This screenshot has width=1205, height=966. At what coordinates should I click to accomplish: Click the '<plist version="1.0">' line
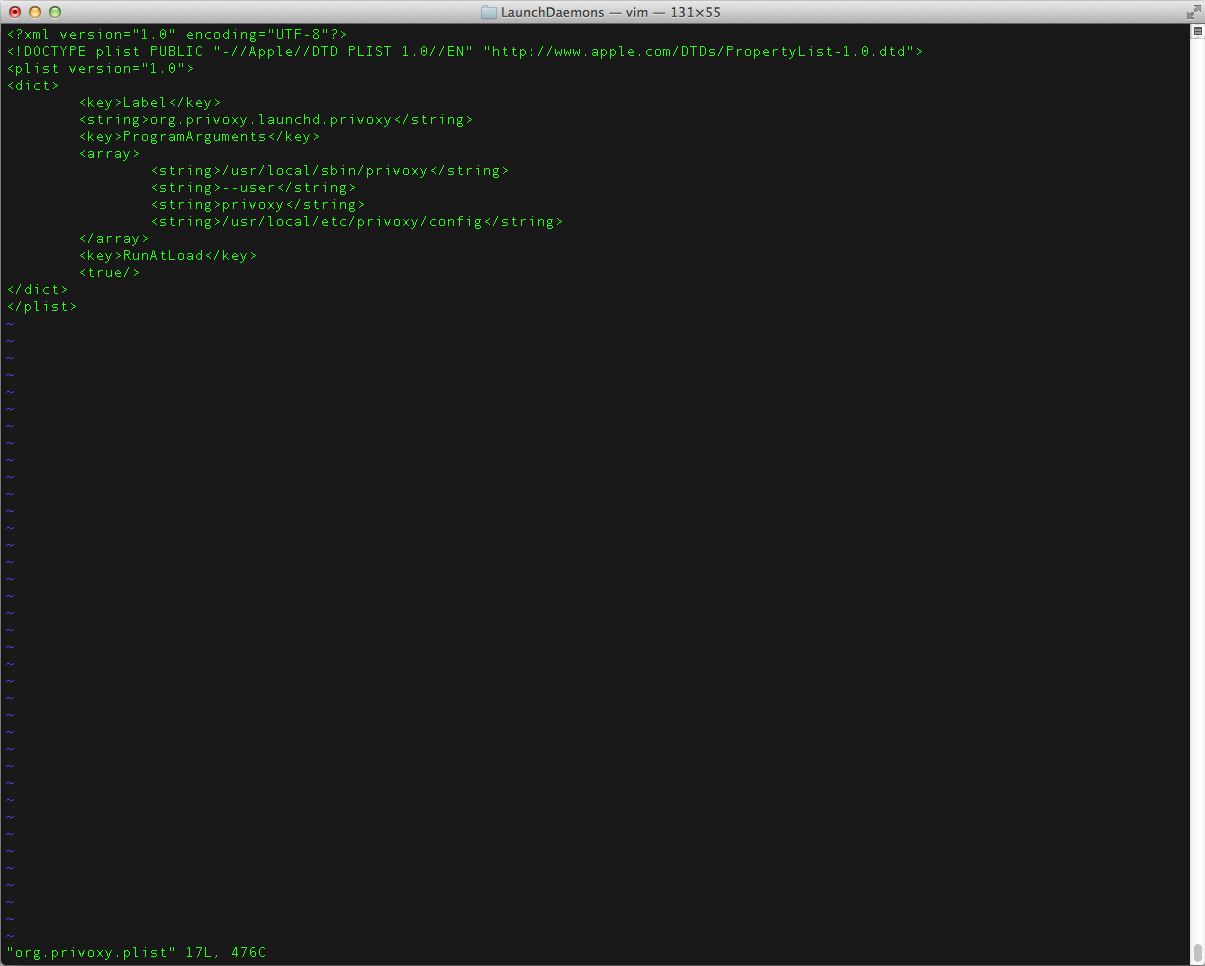point(100,68)
